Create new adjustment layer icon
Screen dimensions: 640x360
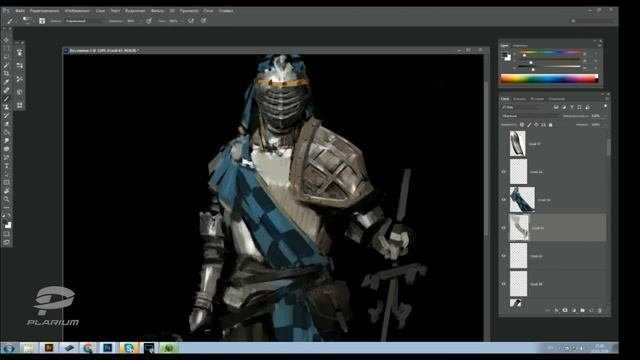pos(573,310)
